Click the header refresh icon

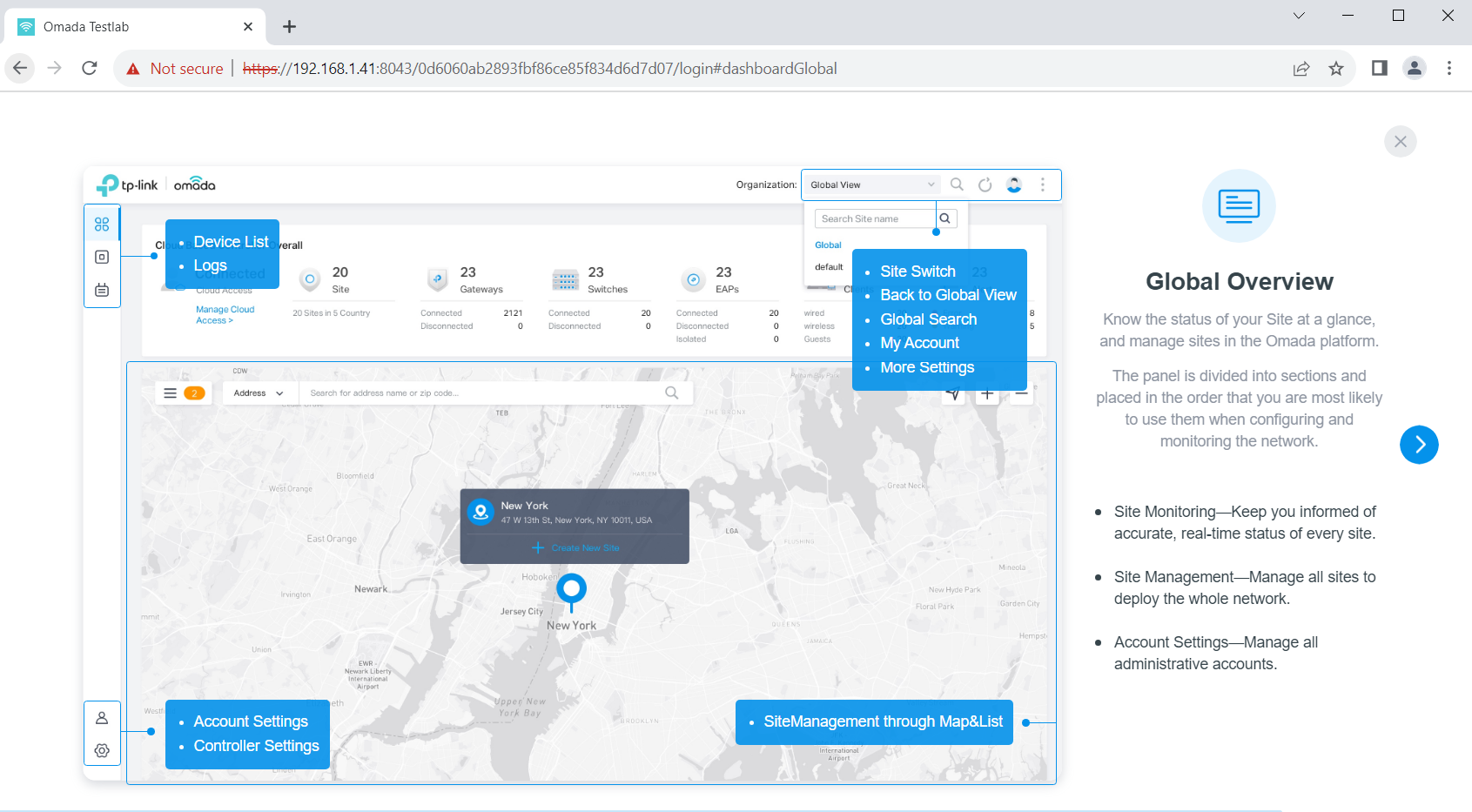click(985, 185)
